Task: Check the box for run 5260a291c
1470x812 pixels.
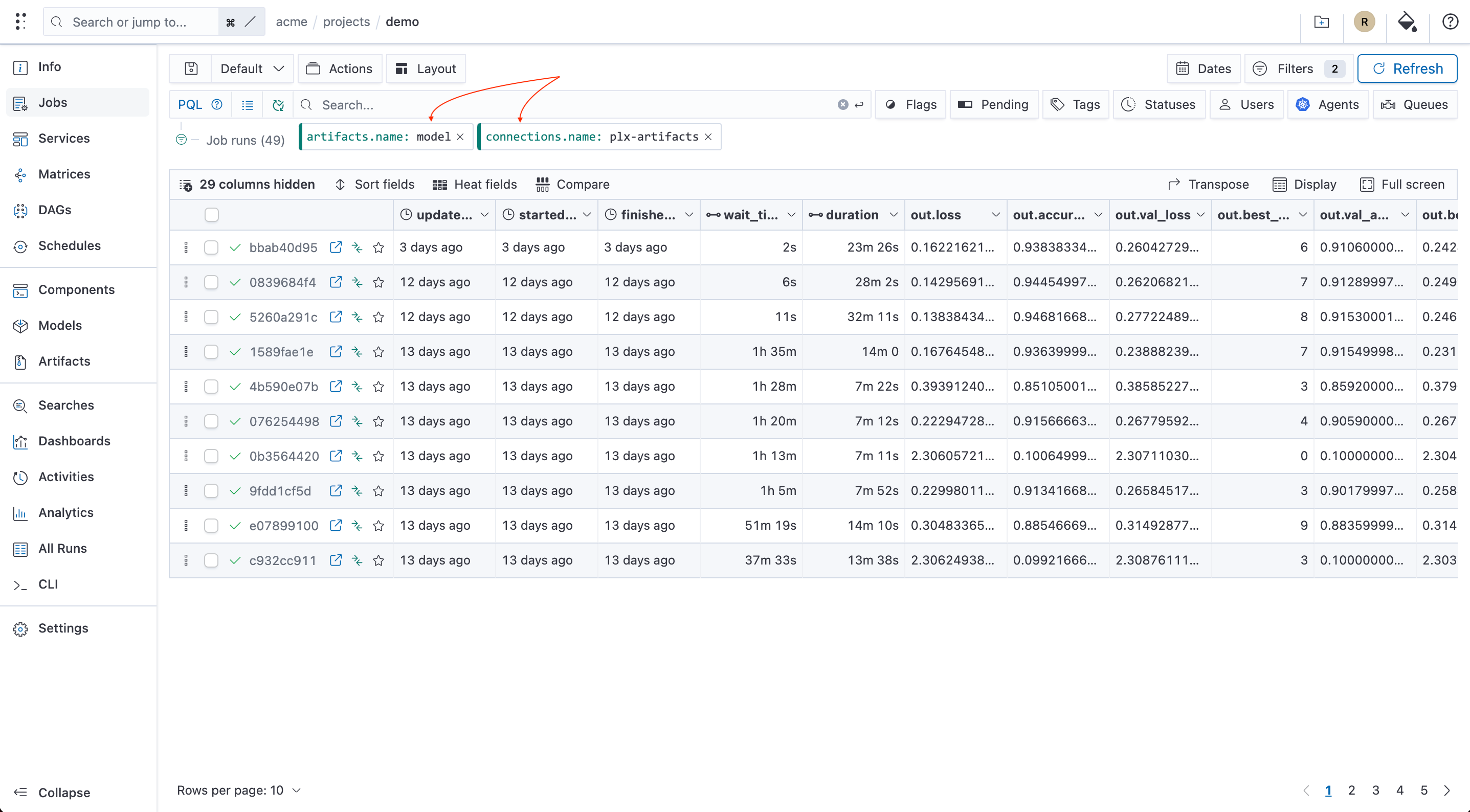Action: 211,317
